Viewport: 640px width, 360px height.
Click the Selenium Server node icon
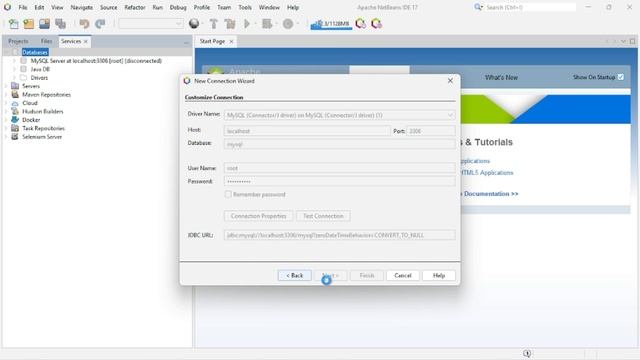pos(15,137)
